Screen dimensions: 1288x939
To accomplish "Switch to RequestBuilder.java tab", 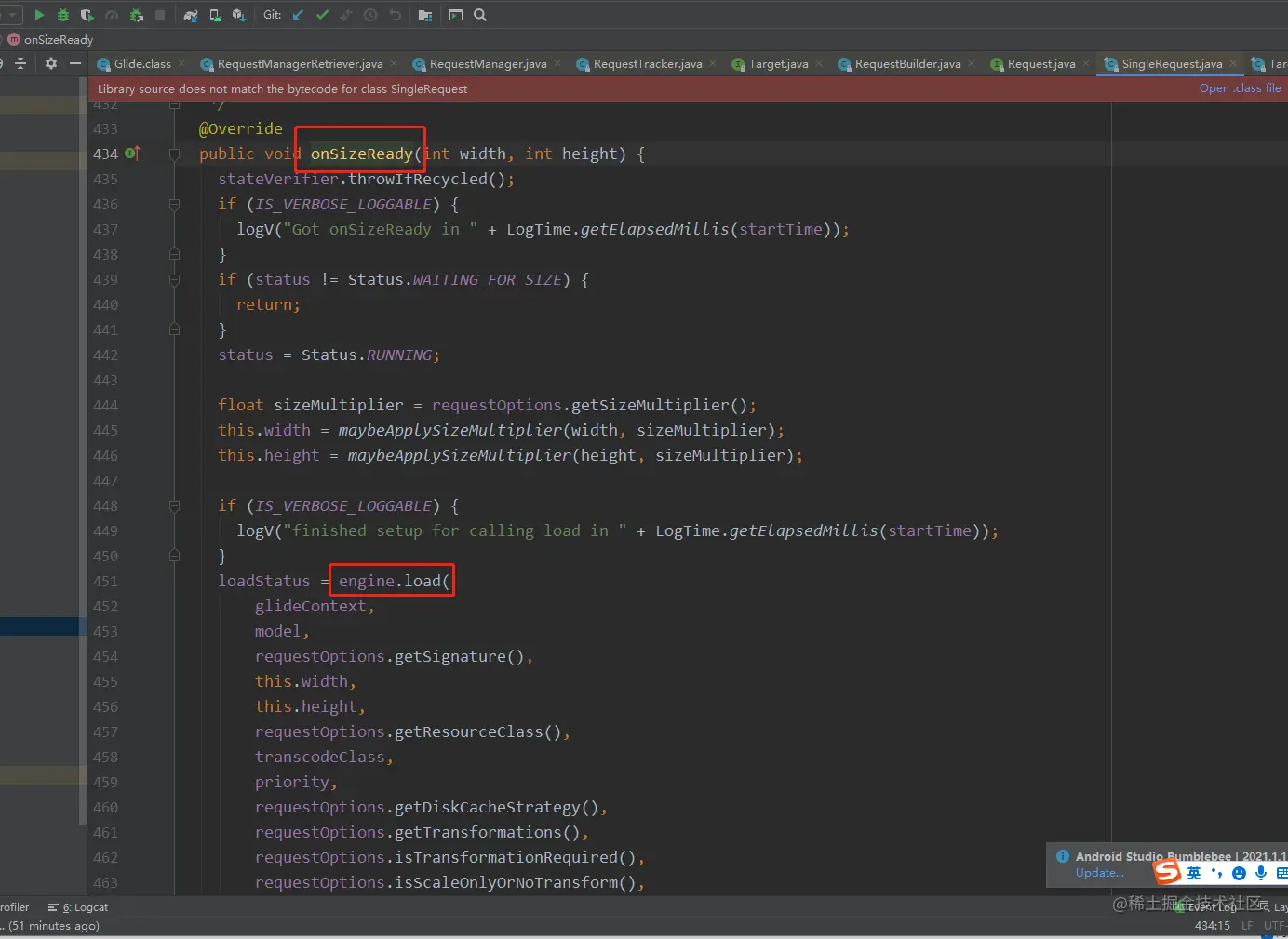I will point(907,63).
